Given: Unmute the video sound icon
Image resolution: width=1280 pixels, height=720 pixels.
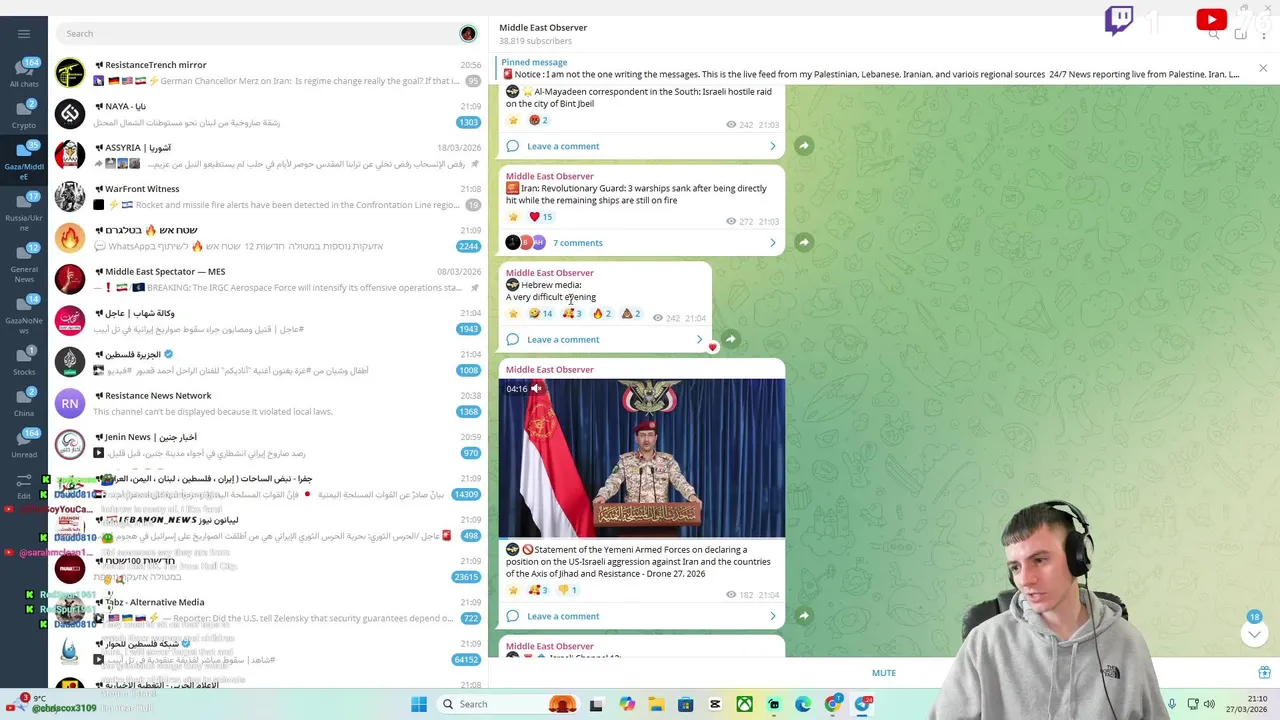Looking at the screenshot, I should pyautogui.click(x=536, y=389).
